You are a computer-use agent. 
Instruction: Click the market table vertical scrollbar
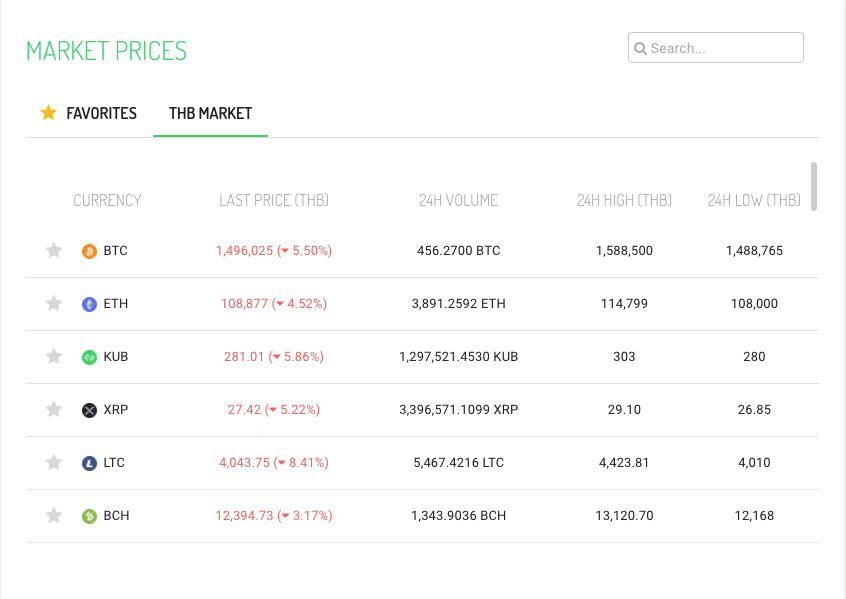(814, 187)
